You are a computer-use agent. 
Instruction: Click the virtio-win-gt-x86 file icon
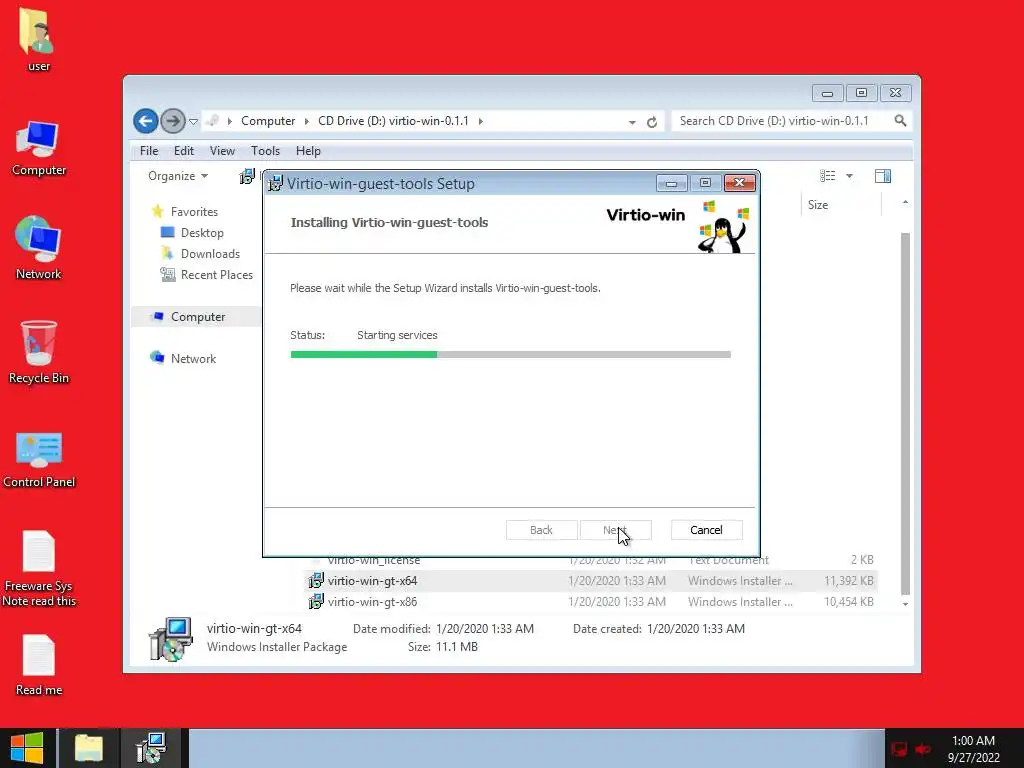(316, 601)
